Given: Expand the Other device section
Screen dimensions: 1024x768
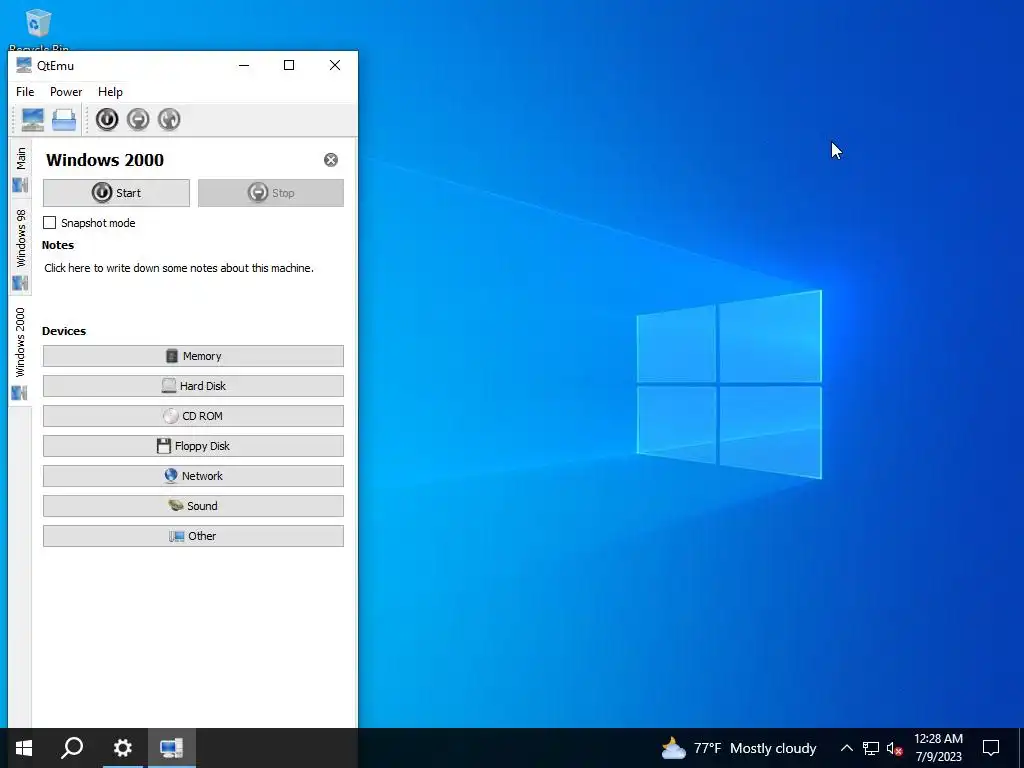Looking at the screenshot, I should coord(193,536).
